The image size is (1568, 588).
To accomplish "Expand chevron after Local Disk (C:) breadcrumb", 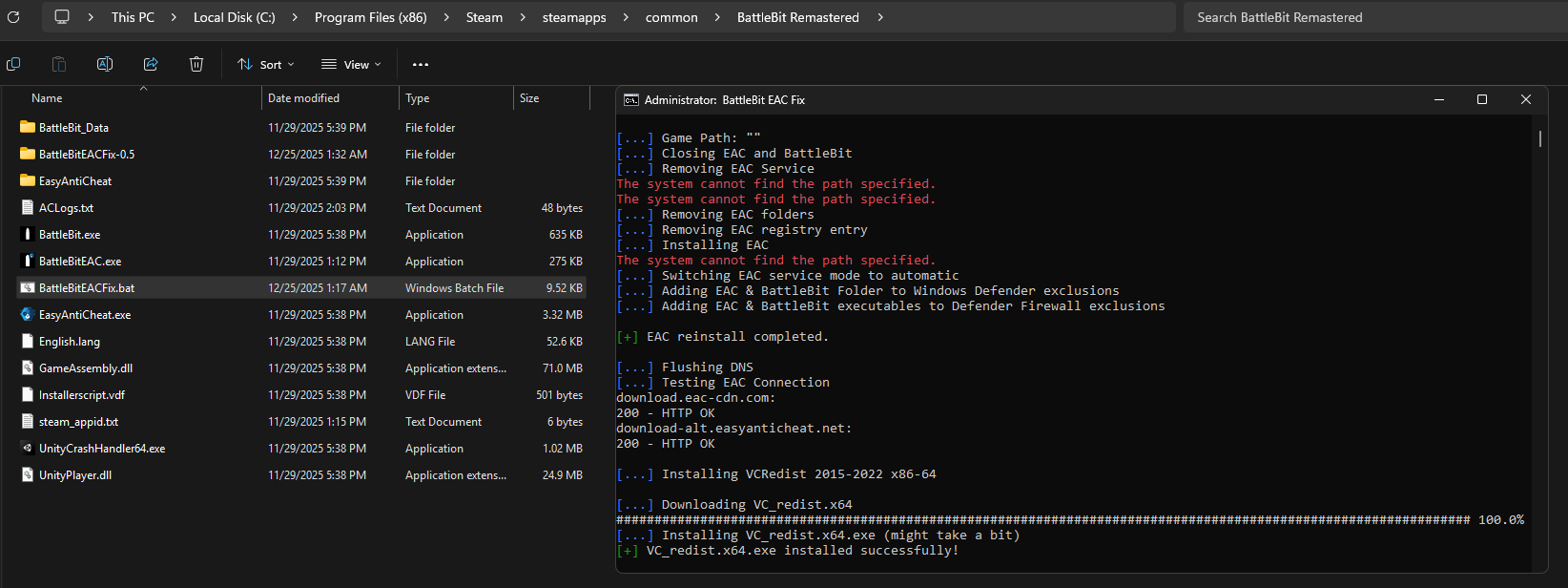I will click(x=295, y=17).
